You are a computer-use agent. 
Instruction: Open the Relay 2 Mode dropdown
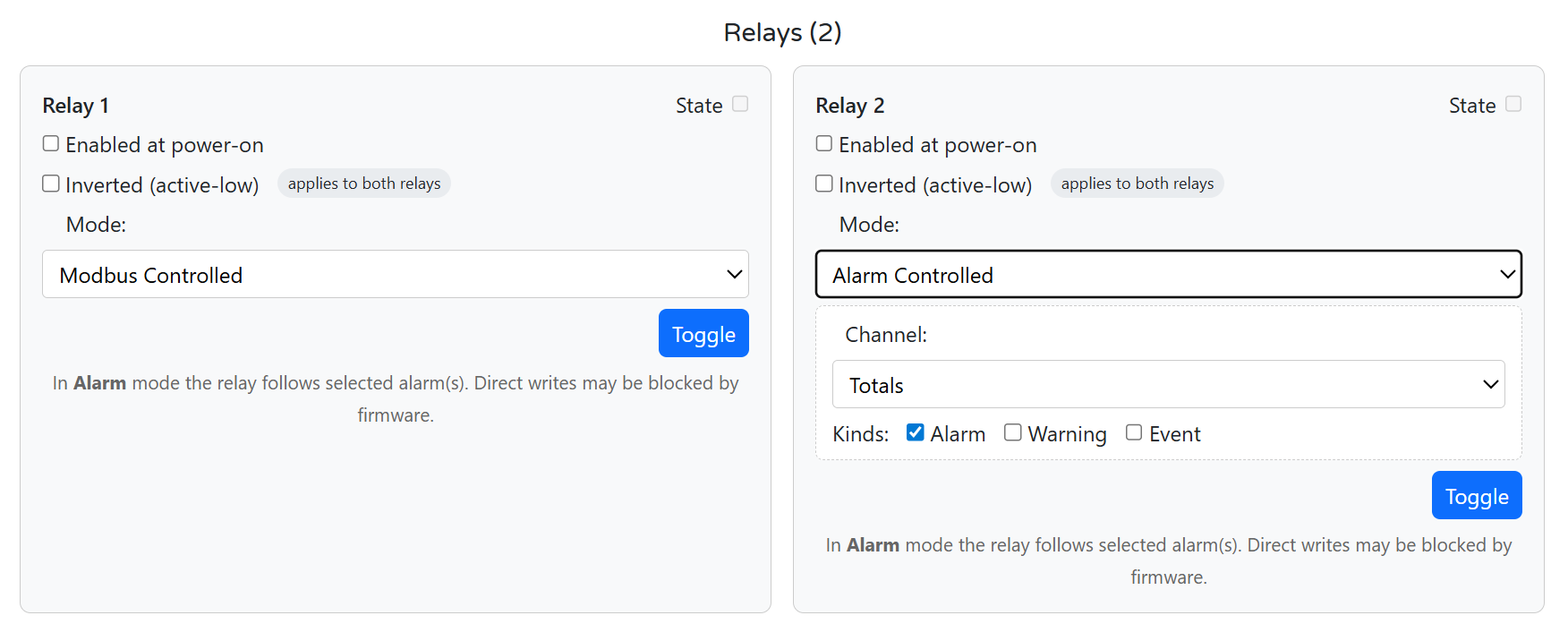(x=1168, y=274)
